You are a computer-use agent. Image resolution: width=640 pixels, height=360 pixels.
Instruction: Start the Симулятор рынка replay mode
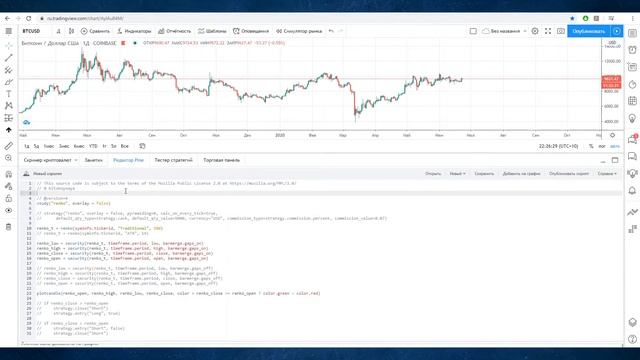(299, 31)
